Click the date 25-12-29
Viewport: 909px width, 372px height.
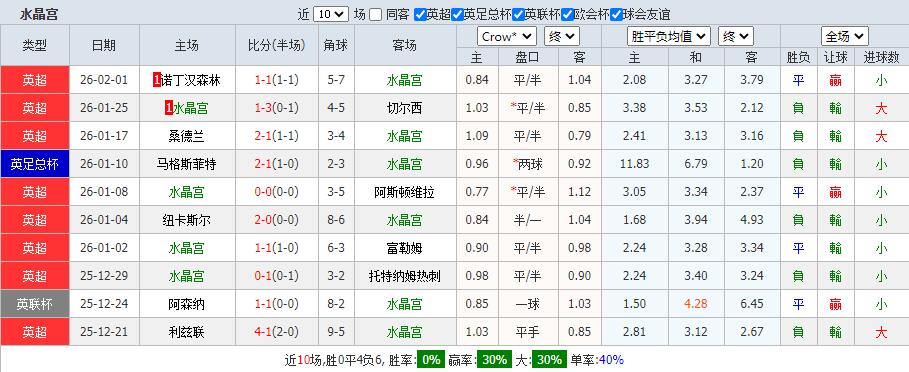pos(104,276)
